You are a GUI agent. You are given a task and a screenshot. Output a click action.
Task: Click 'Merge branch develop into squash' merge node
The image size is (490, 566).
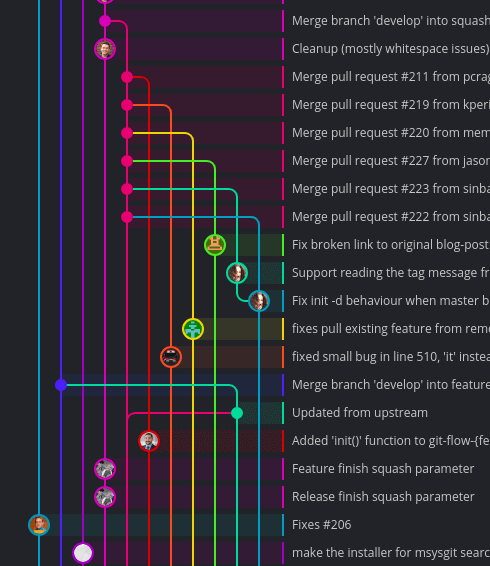pyautogui.click(x=105, y=21)
